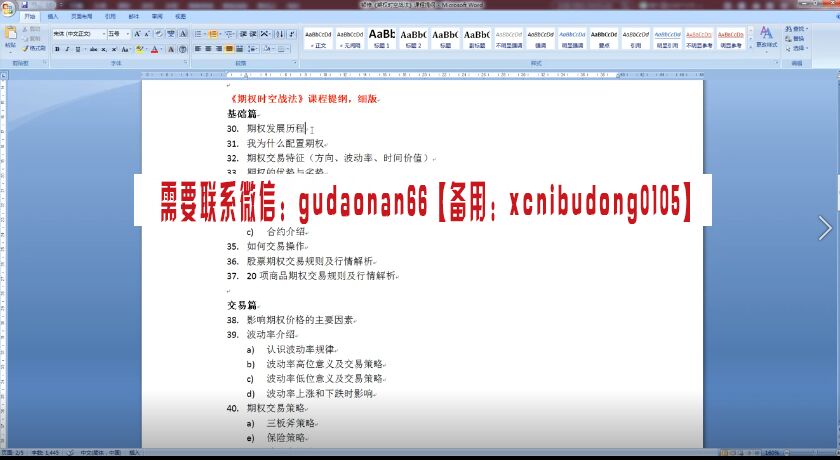Apply character shading with the shaded A icon
840x460 pixels.
[171, 49]
